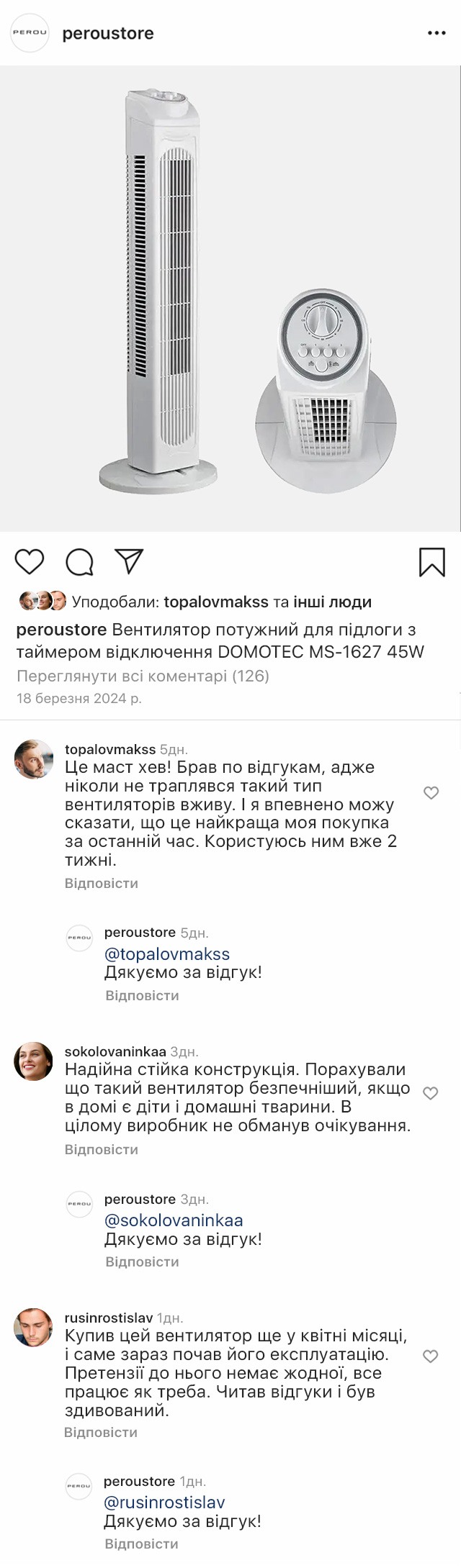The width and height of the screenshot is (461, 1568).
Task: Open the @rusinrostislav mention link
Action: coord(164,1503)
